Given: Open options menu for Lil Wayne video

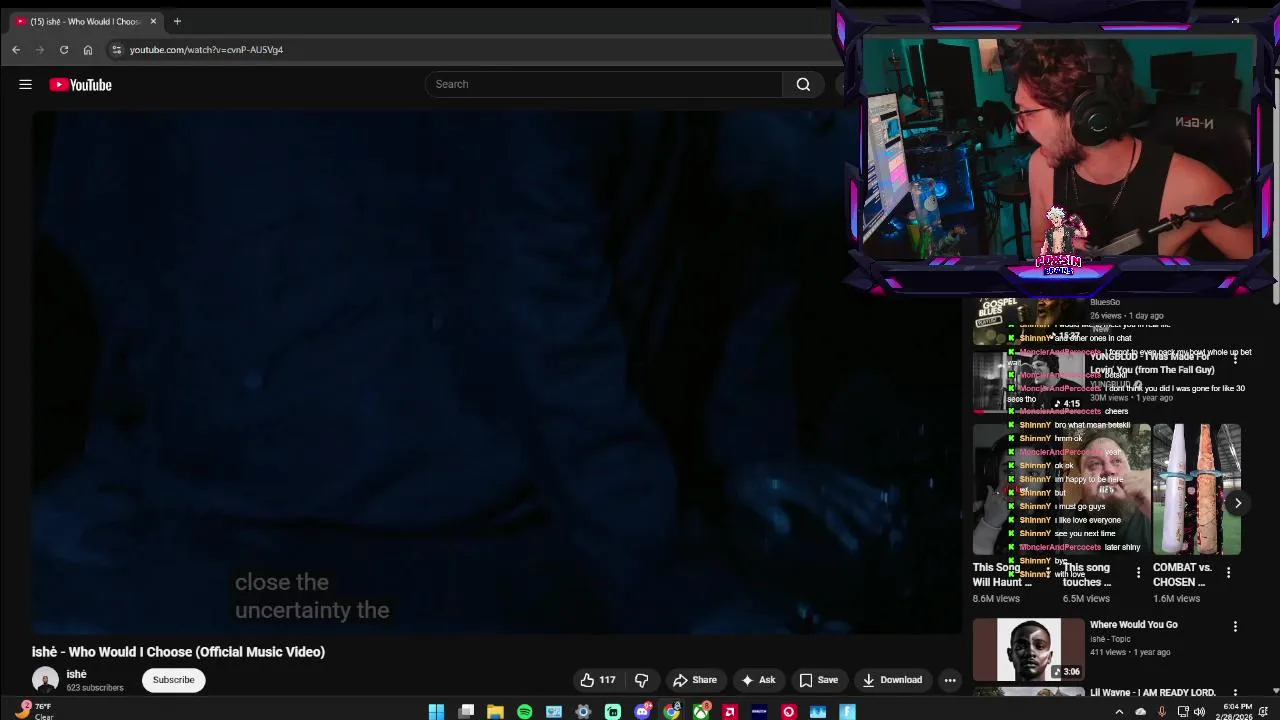Looking at the screenshot, I should [1235, 693].
